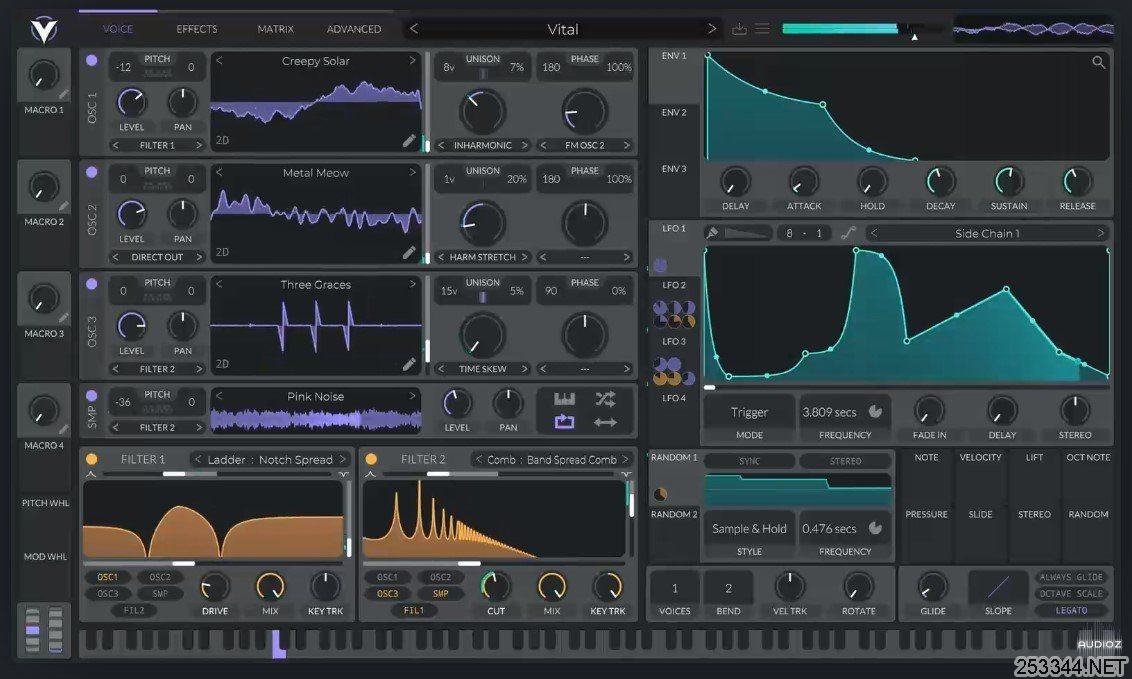This screenshot has height=679, width=1132.
Task: Click the Random 1 modulation source icon
Action: (660, 495)
